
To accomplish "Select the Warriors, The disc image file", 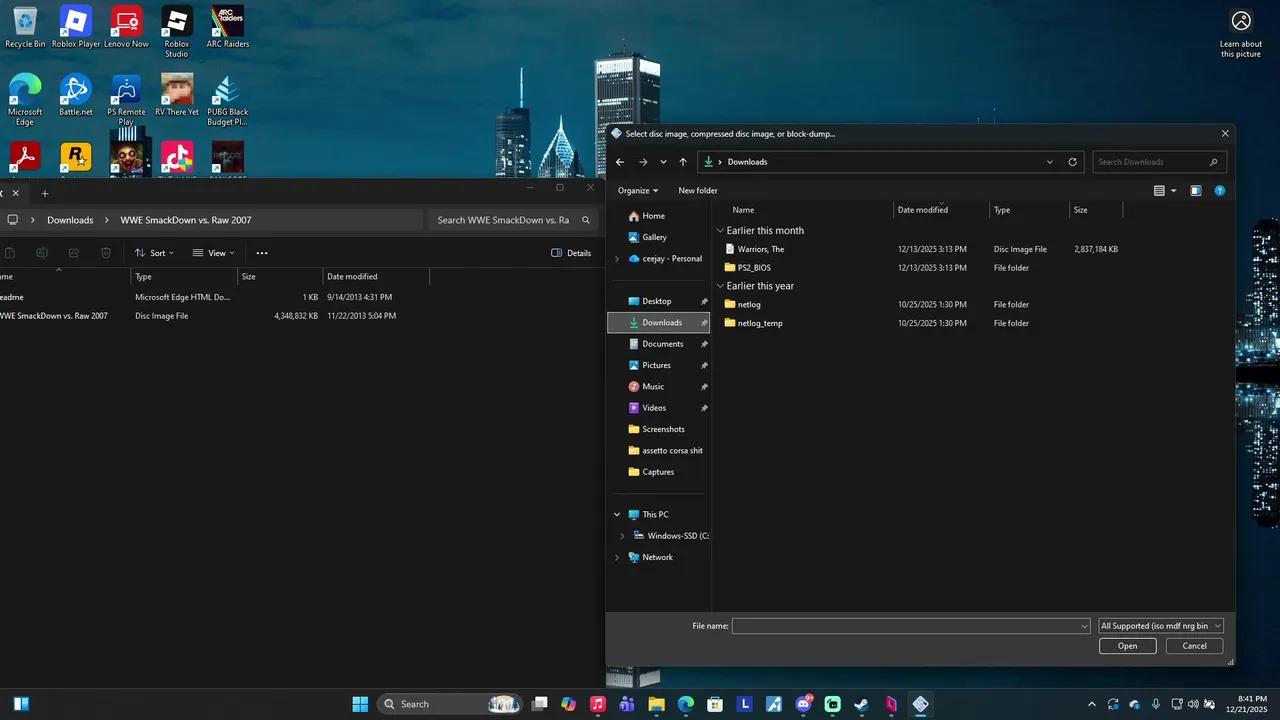I will [760, 249].
